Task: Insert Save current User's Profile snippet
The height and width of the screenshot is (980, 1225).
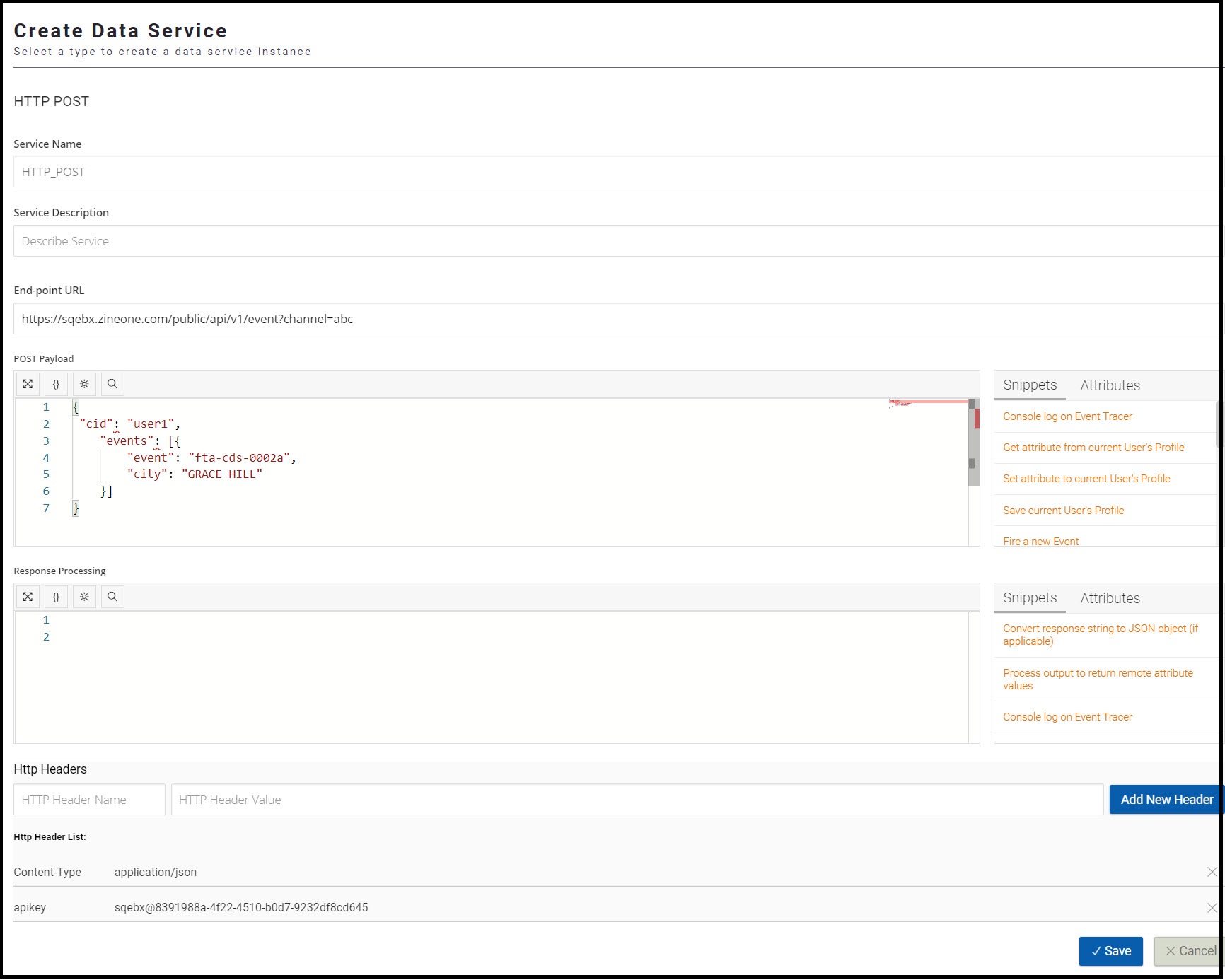Action: pyautogui.click(x=1063, y=511)
